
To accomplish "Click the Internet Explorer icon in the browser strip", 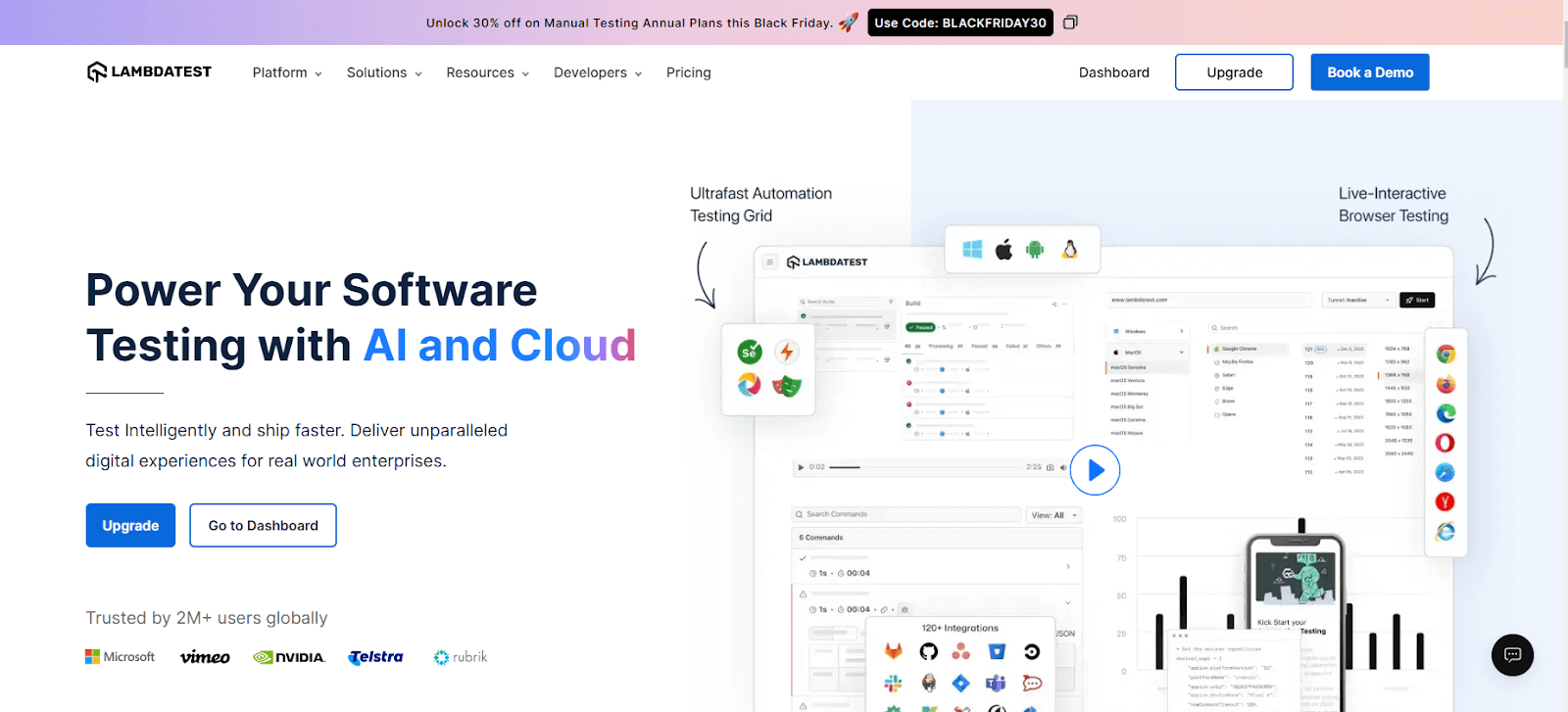I will pos(1445,532).
